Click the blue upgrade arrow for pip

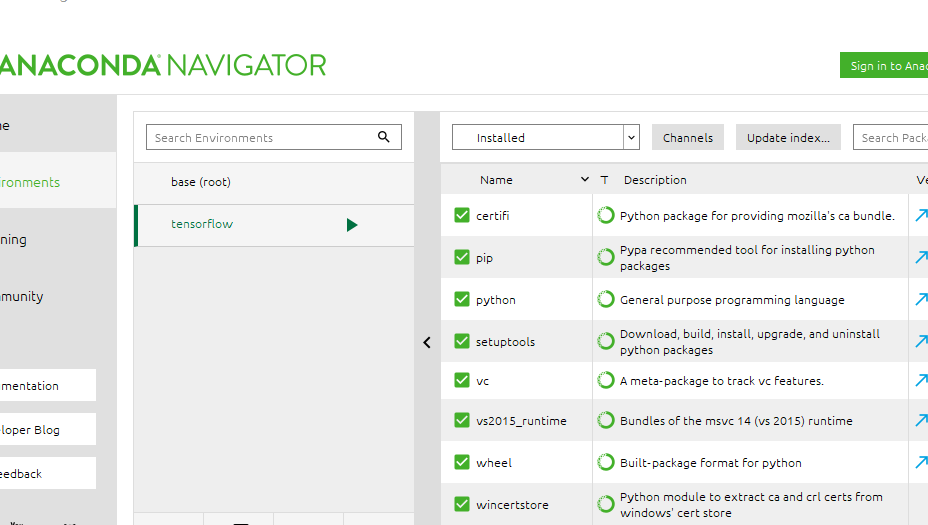click(x=921, y=257)
